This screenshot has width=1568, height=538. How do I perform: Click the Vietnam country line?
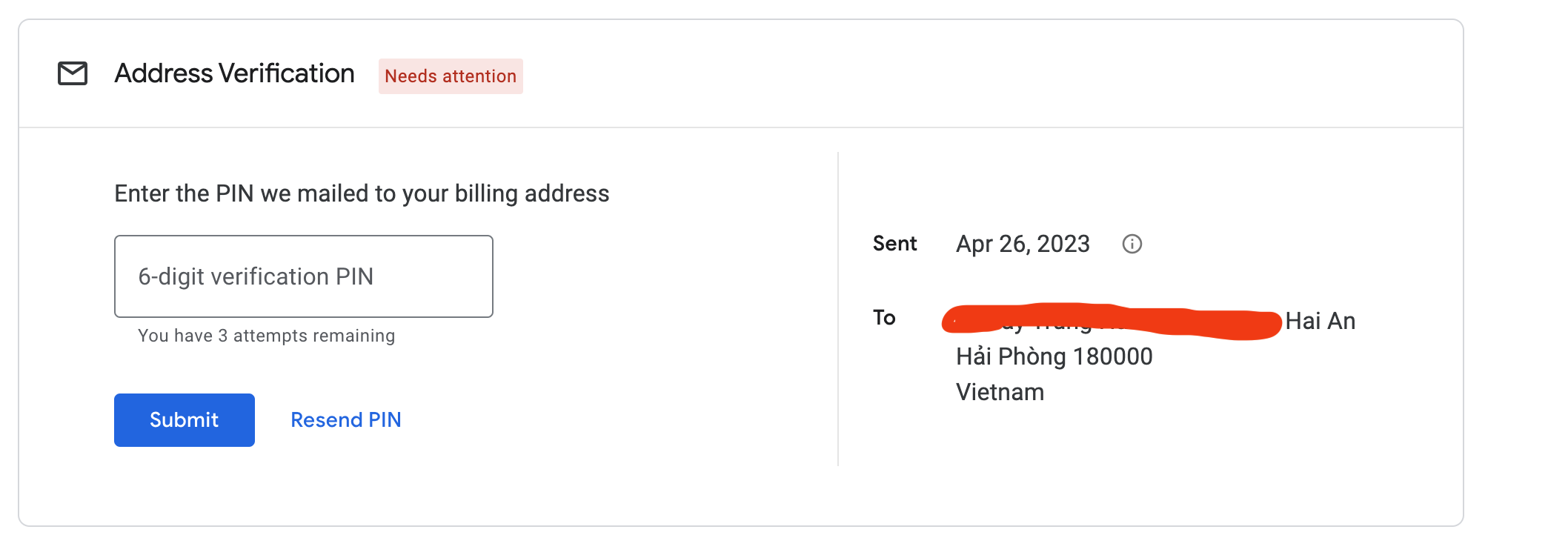point(1000,392)
